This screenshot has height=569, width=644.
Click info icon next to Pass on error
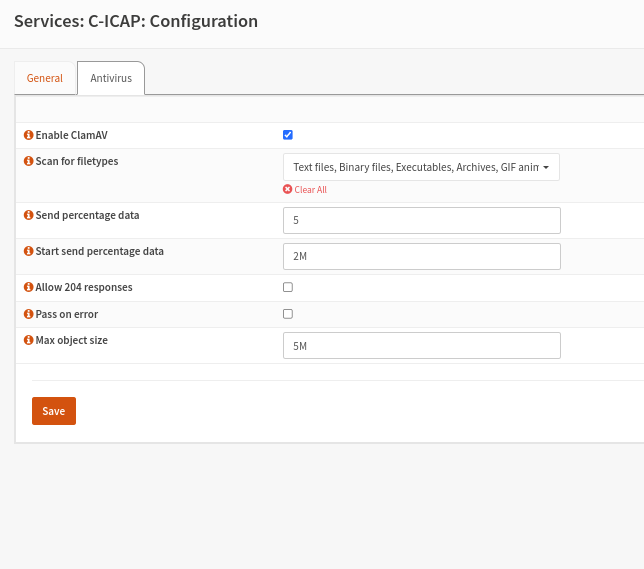click(x=28, y=314)
